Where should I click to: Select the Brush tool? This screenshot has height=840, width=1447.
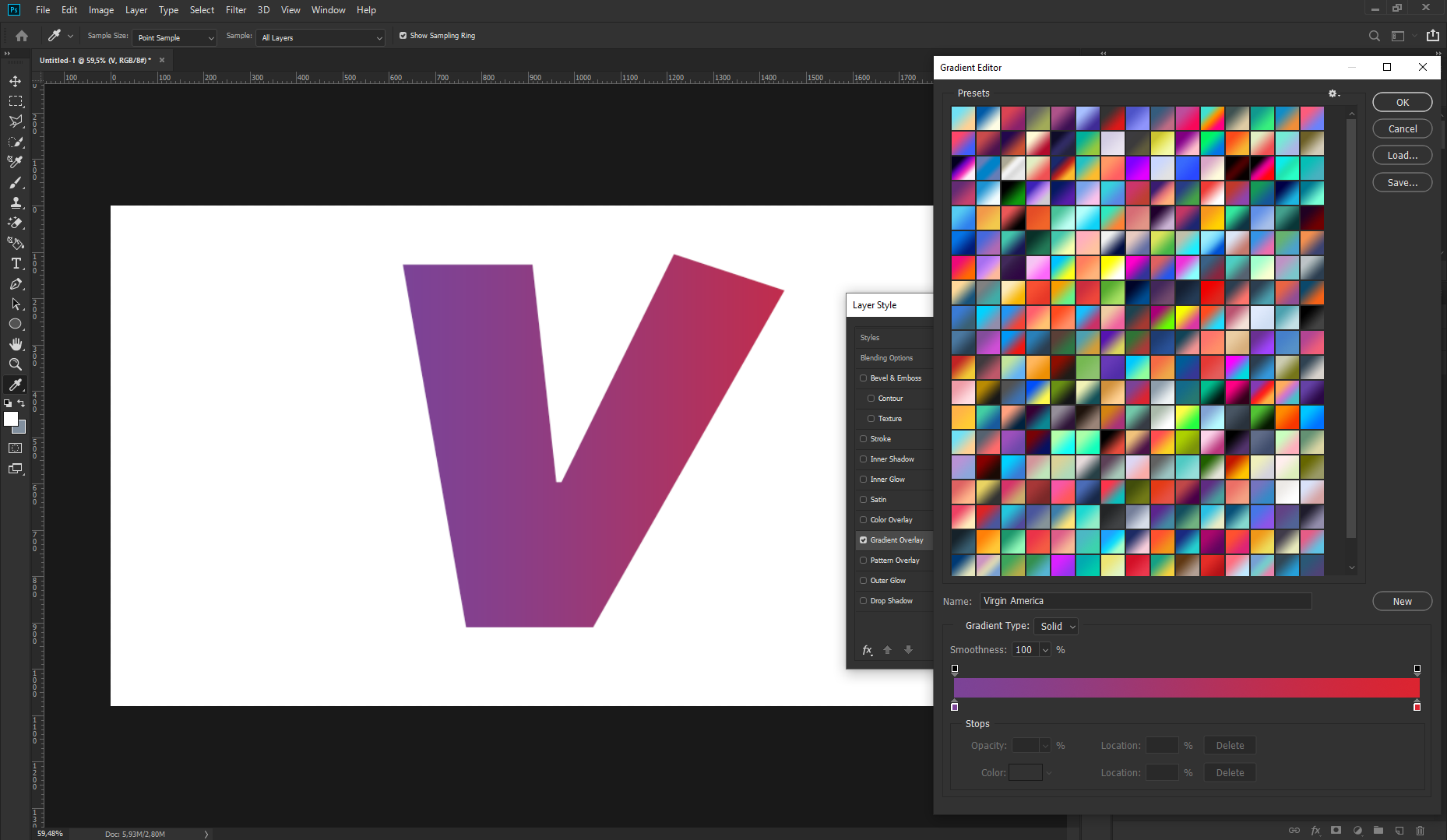click(x=16, y=182)
